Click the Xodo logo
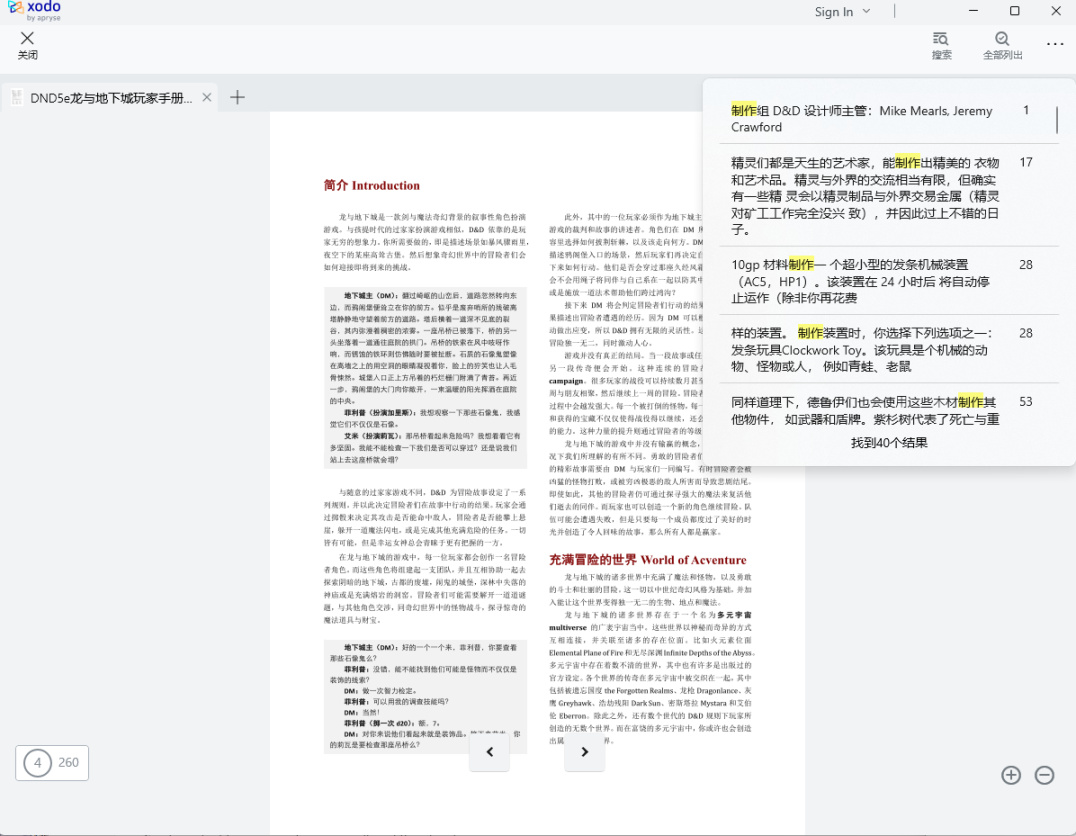 pos(34,10)
